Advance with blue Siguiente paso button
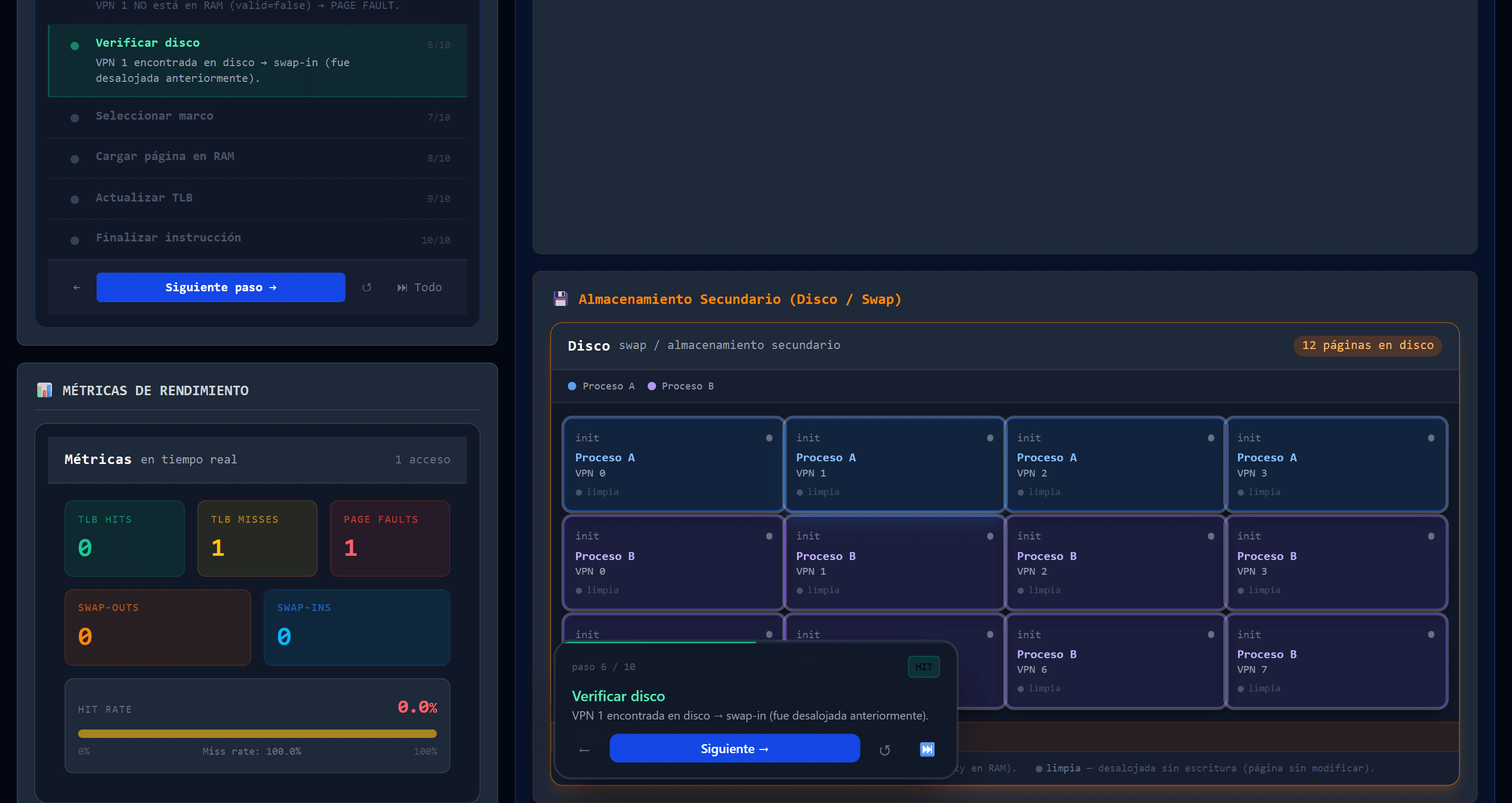 220,288
